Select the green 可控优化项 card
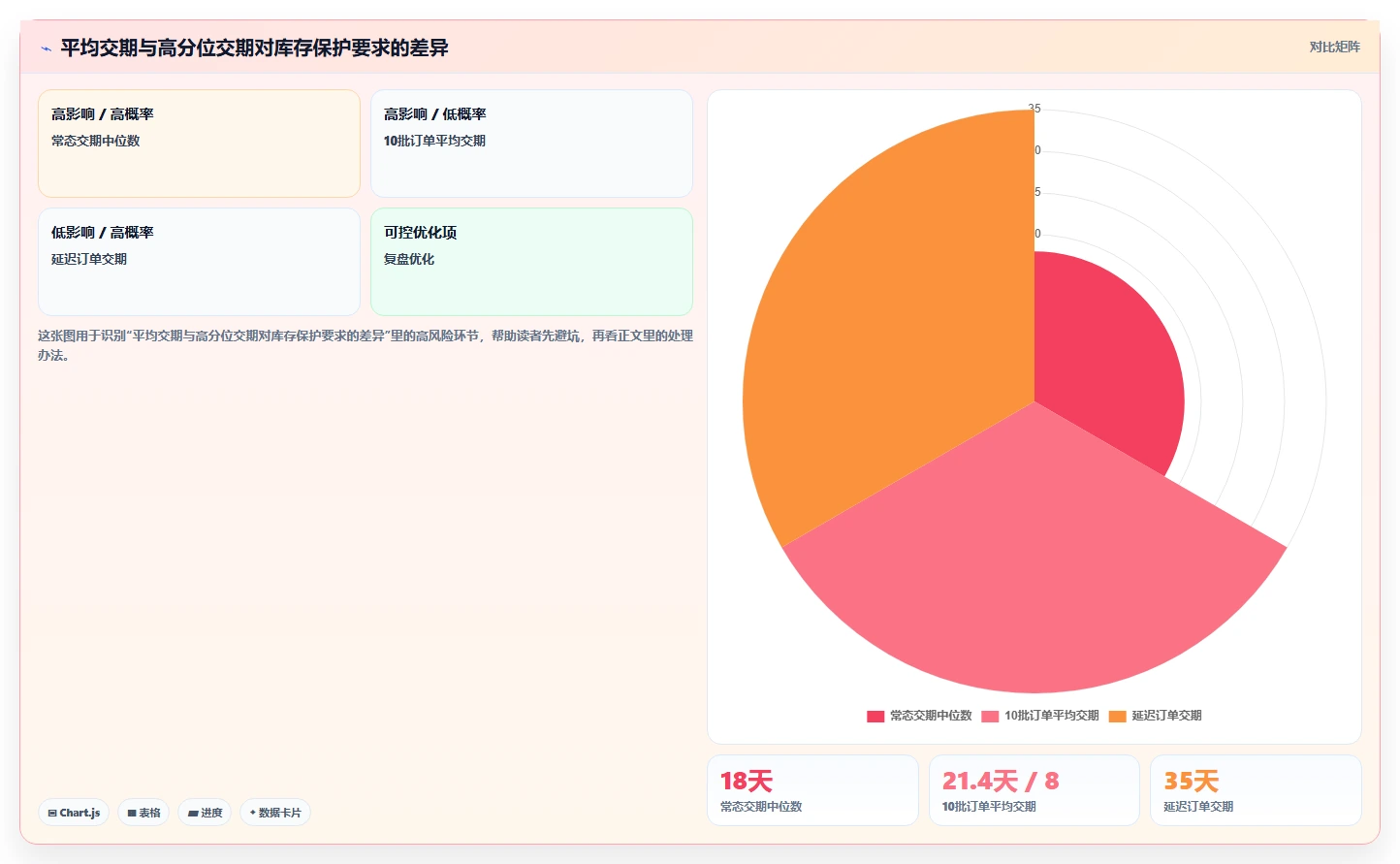This screenshot has height=864, width=1400. tap(531, 262)
